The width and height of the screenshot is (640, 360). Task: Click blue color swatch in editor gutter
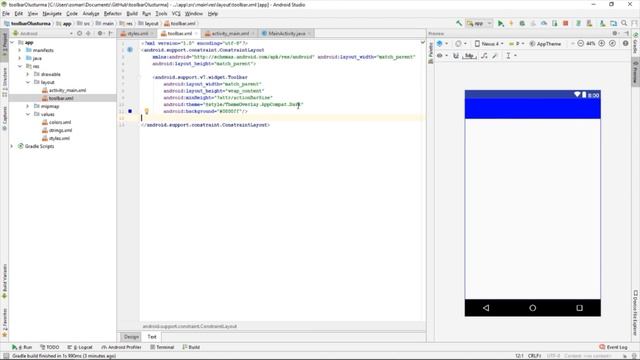pyautogui.click(x=130, y=111)
